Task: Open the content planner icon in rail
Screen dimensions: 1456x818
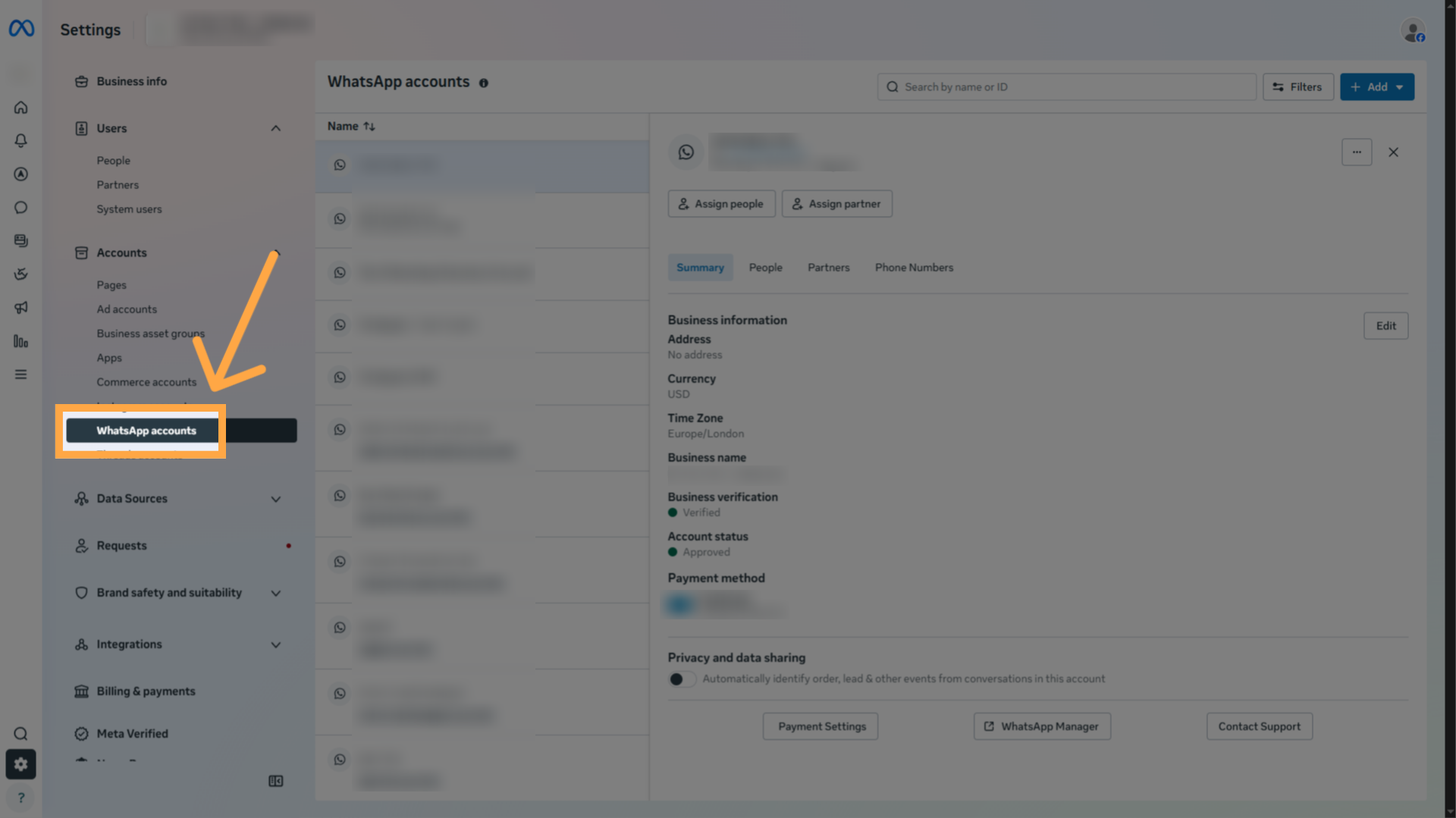Action: [x=21, y=241]
